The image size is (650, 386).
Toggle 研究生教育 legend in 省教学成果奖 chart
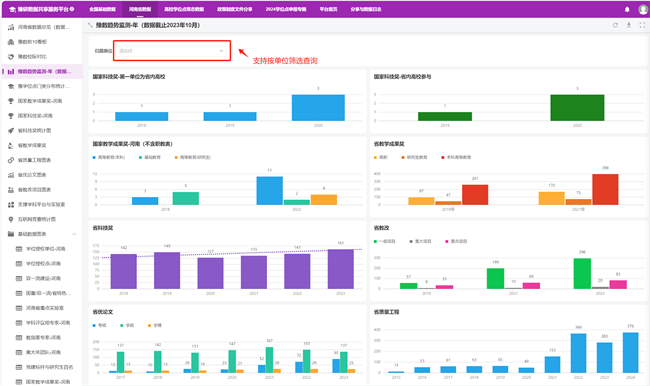(414, 158)
